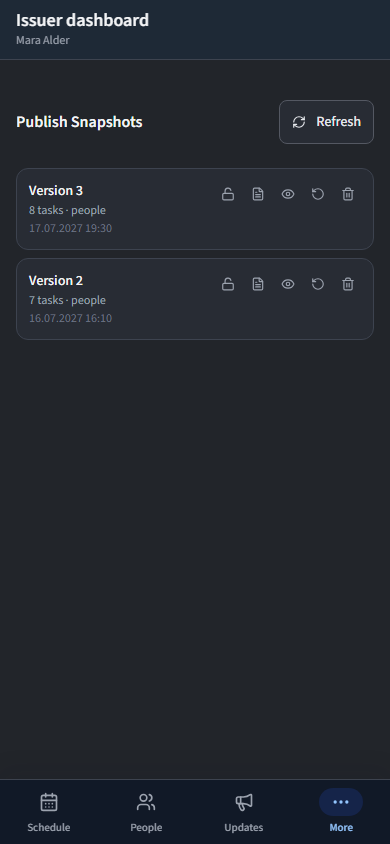Image resolution: width=390 pixels, height=844 pixels.
Task: Open the document icon for Version 2
Action: click(258, 284)
